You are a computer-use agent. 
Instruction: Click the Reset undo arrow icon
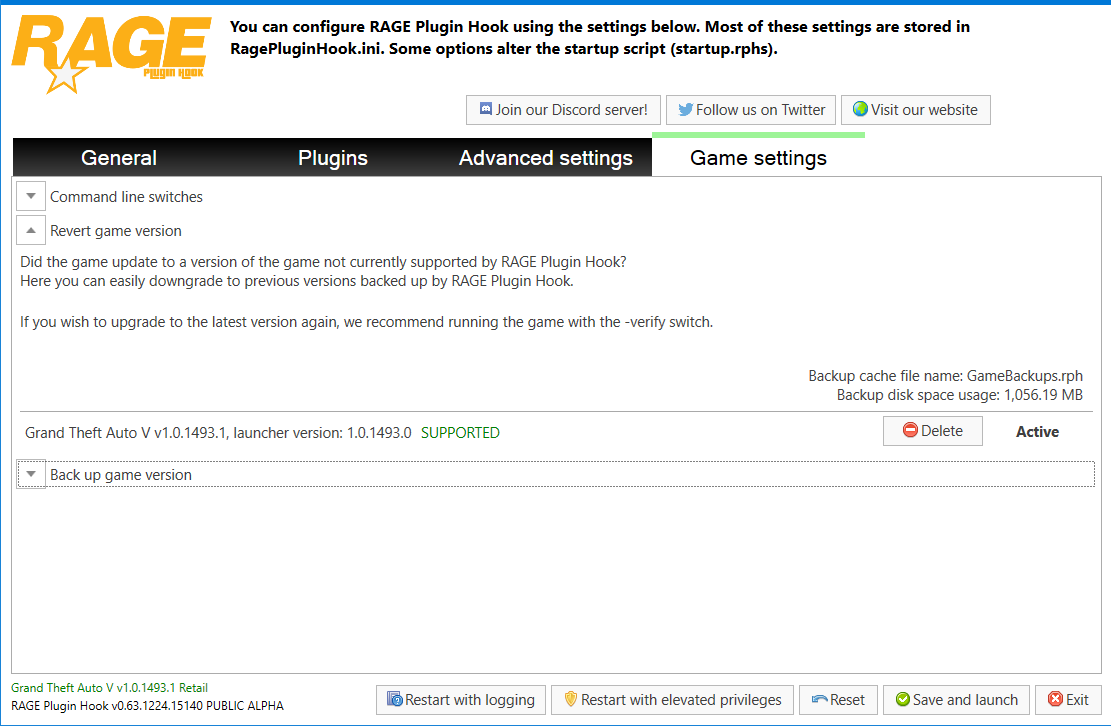[820, 699]
